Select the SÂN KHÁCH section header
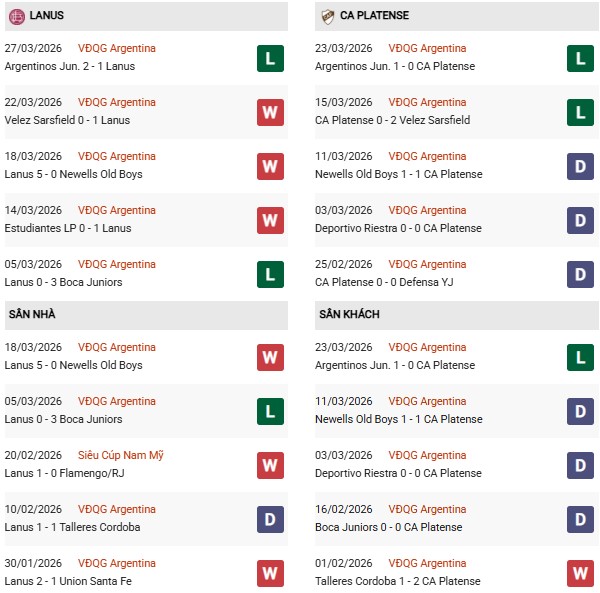The image size is (600, 593). (x=351, y=314)
